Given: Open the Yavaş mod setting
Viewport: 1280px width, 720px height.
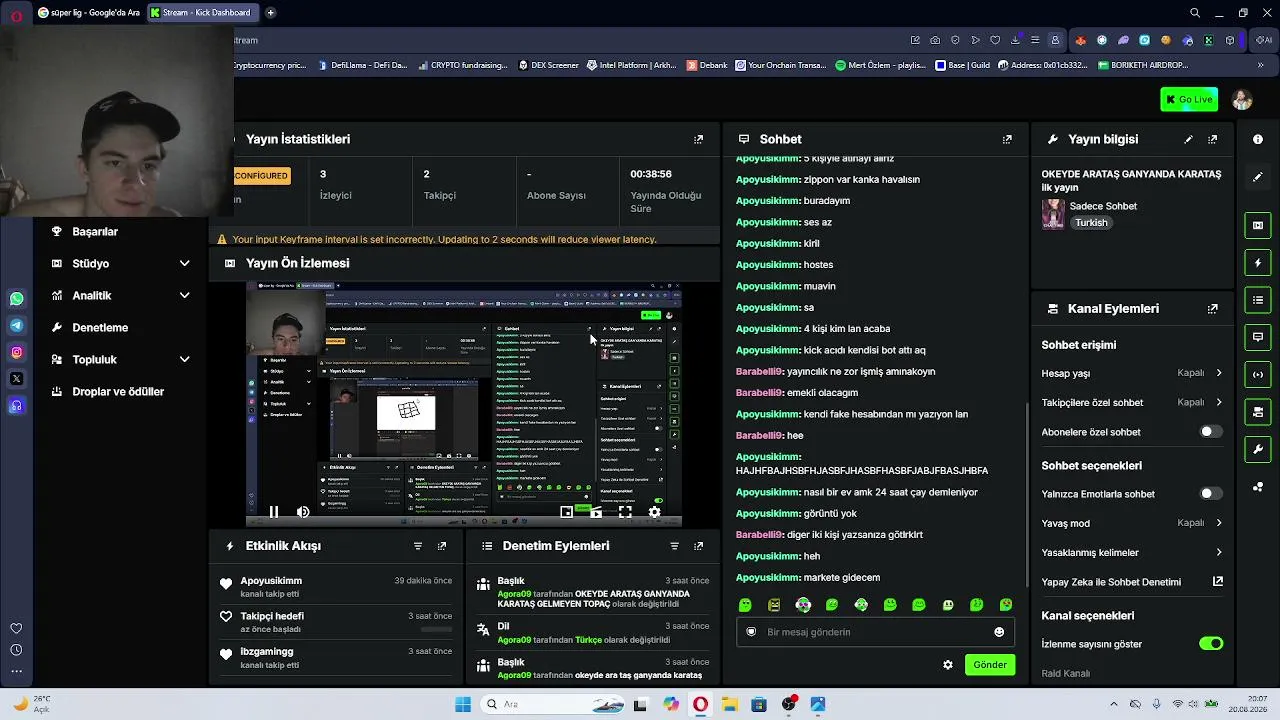Looking at the screenshot, I should (x=1132, y=523).
